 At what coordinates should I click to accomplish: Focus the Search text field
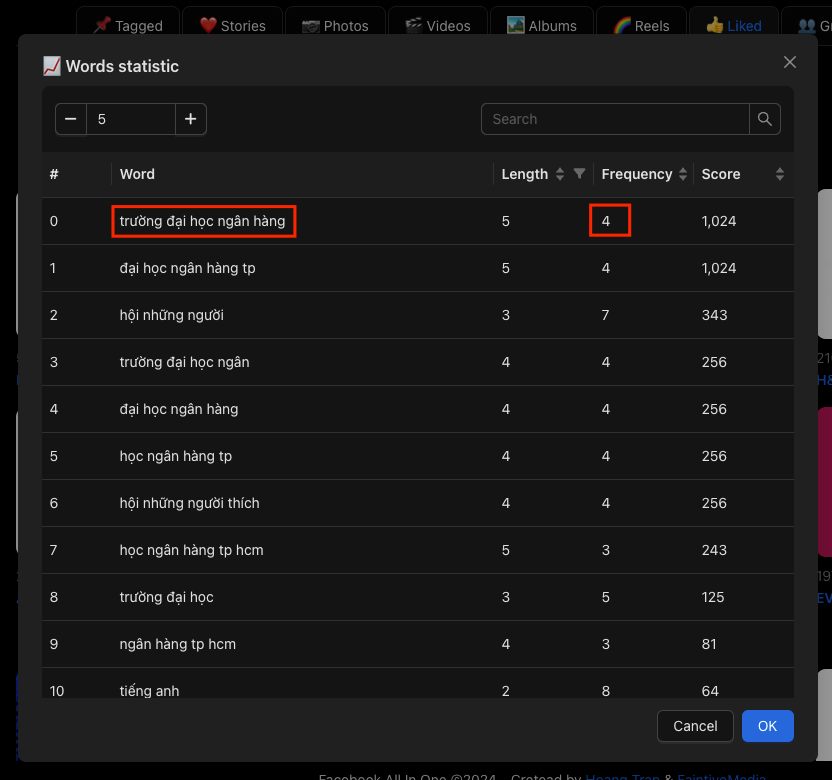[x=615, y=119]
